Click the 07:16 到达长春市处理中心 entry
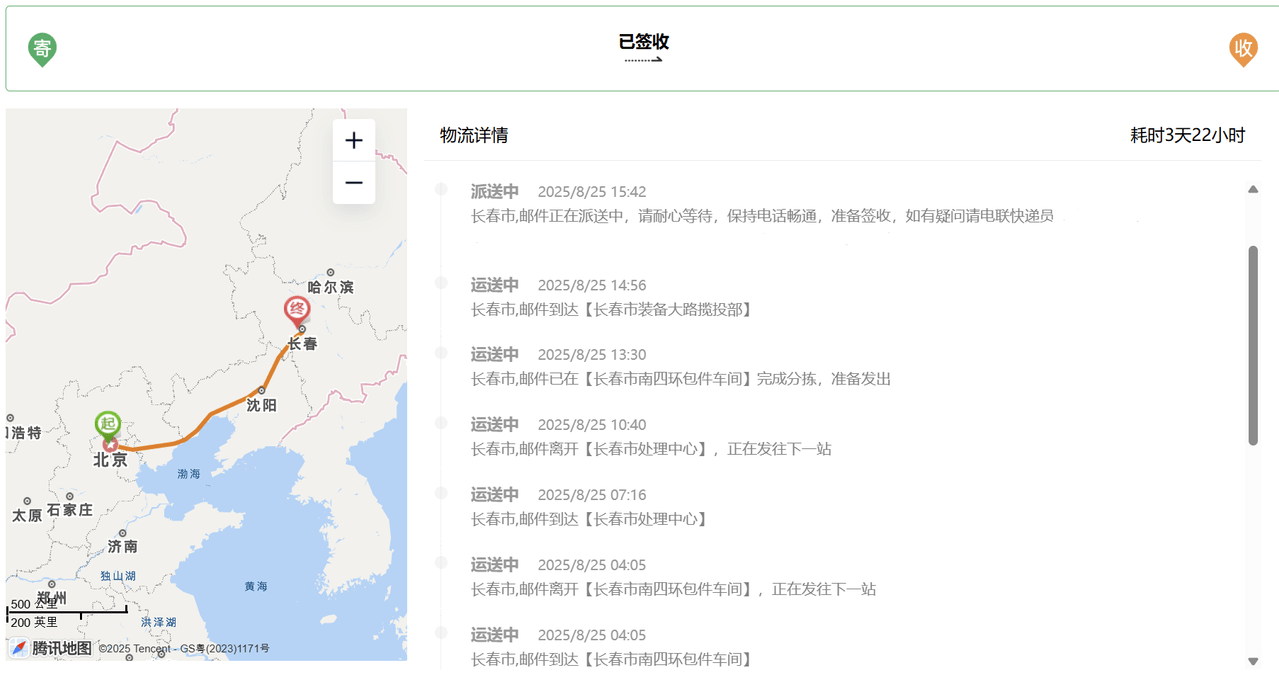Viewport: 1279px width, 675px height. tap(590, 507)
